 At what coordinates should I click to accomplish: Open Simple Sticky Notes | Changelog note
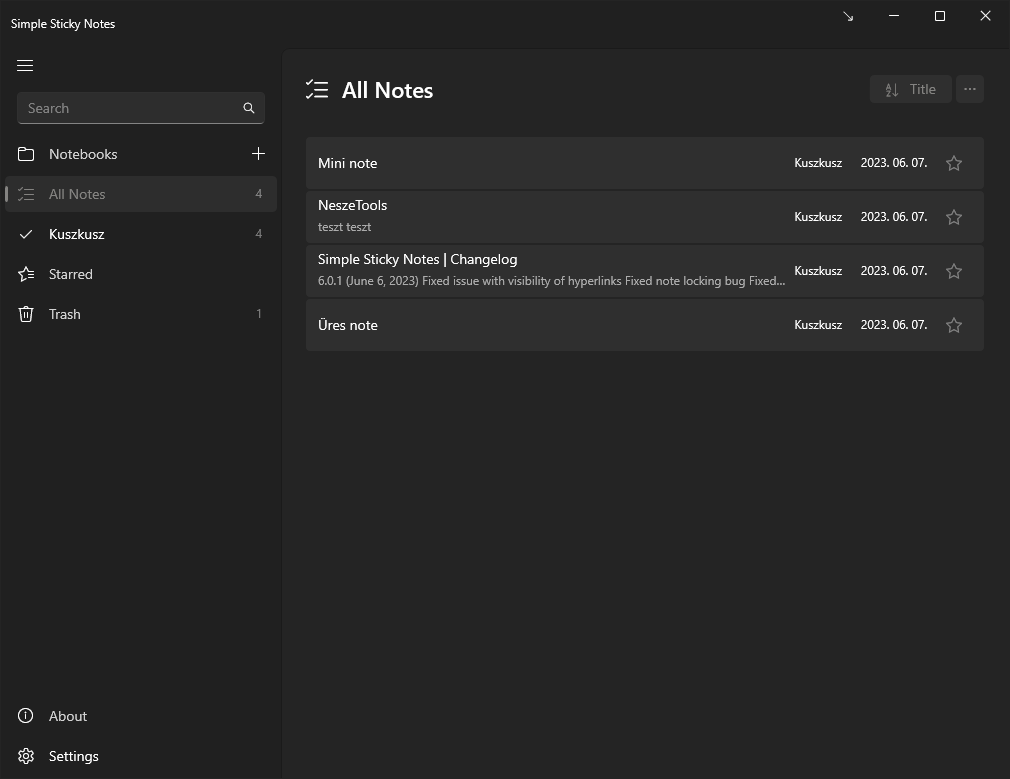pyautogui.click(x=645, y=271)
